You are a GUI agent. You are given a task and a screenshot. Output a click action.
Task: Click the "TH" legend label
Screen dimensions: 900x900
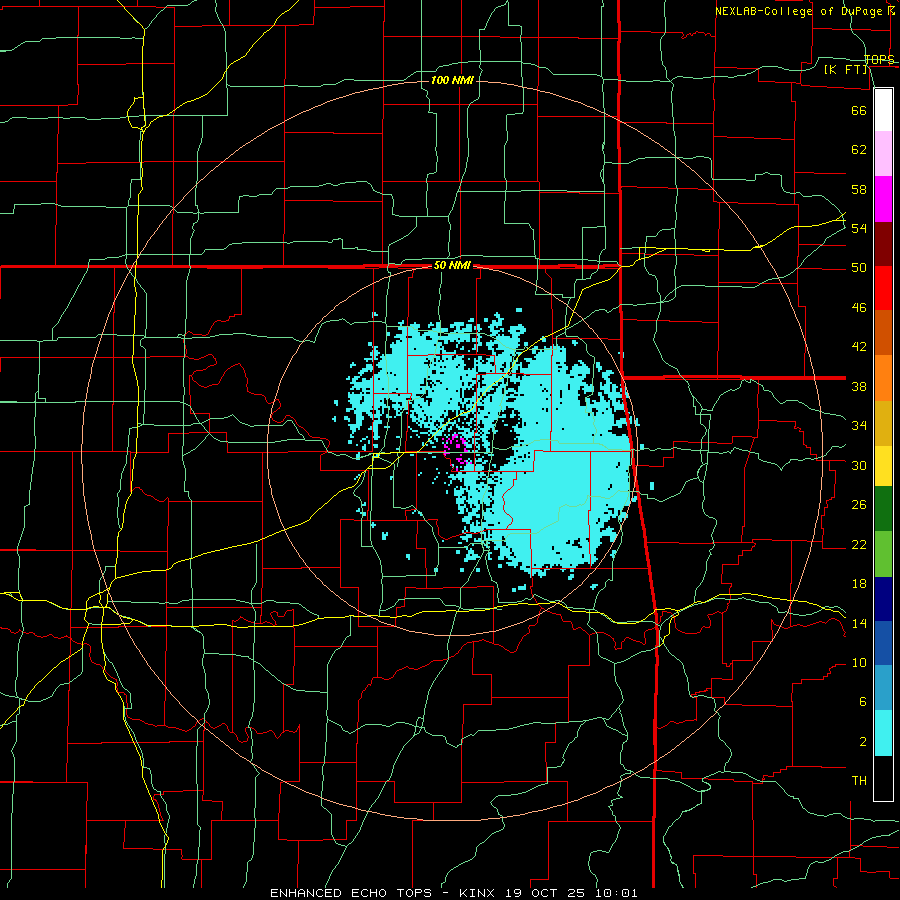click(x=859, y=781)
